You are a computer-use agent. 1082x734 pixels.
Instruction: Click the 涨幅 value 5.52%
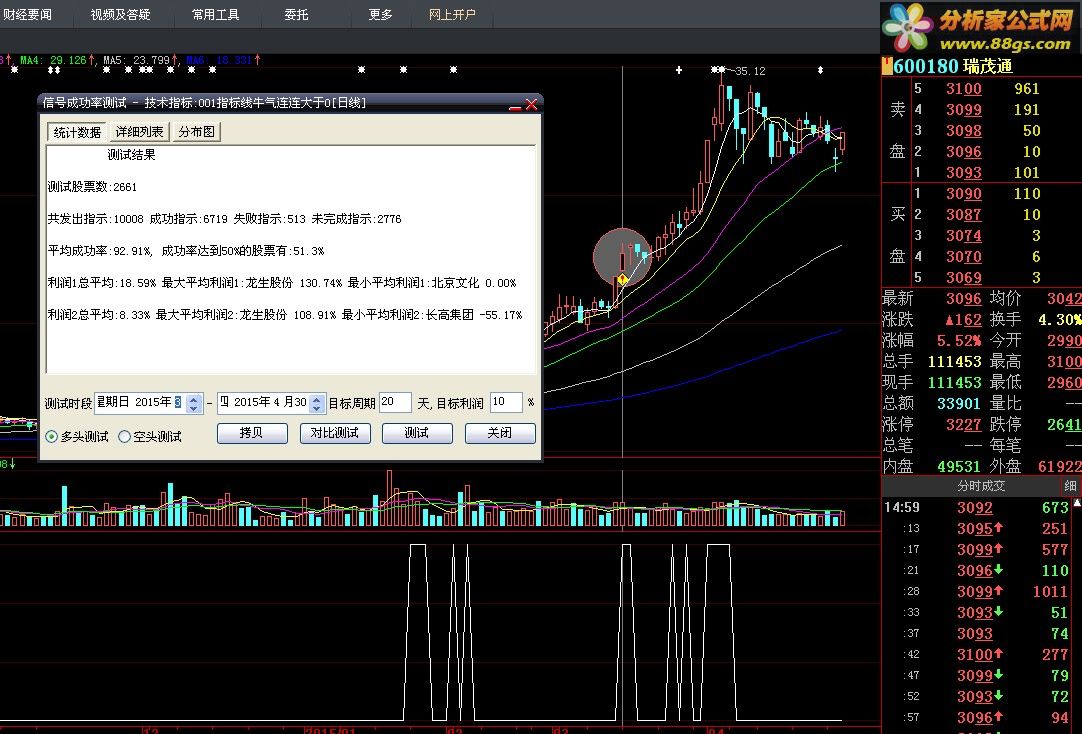click(x=958, y=341)
